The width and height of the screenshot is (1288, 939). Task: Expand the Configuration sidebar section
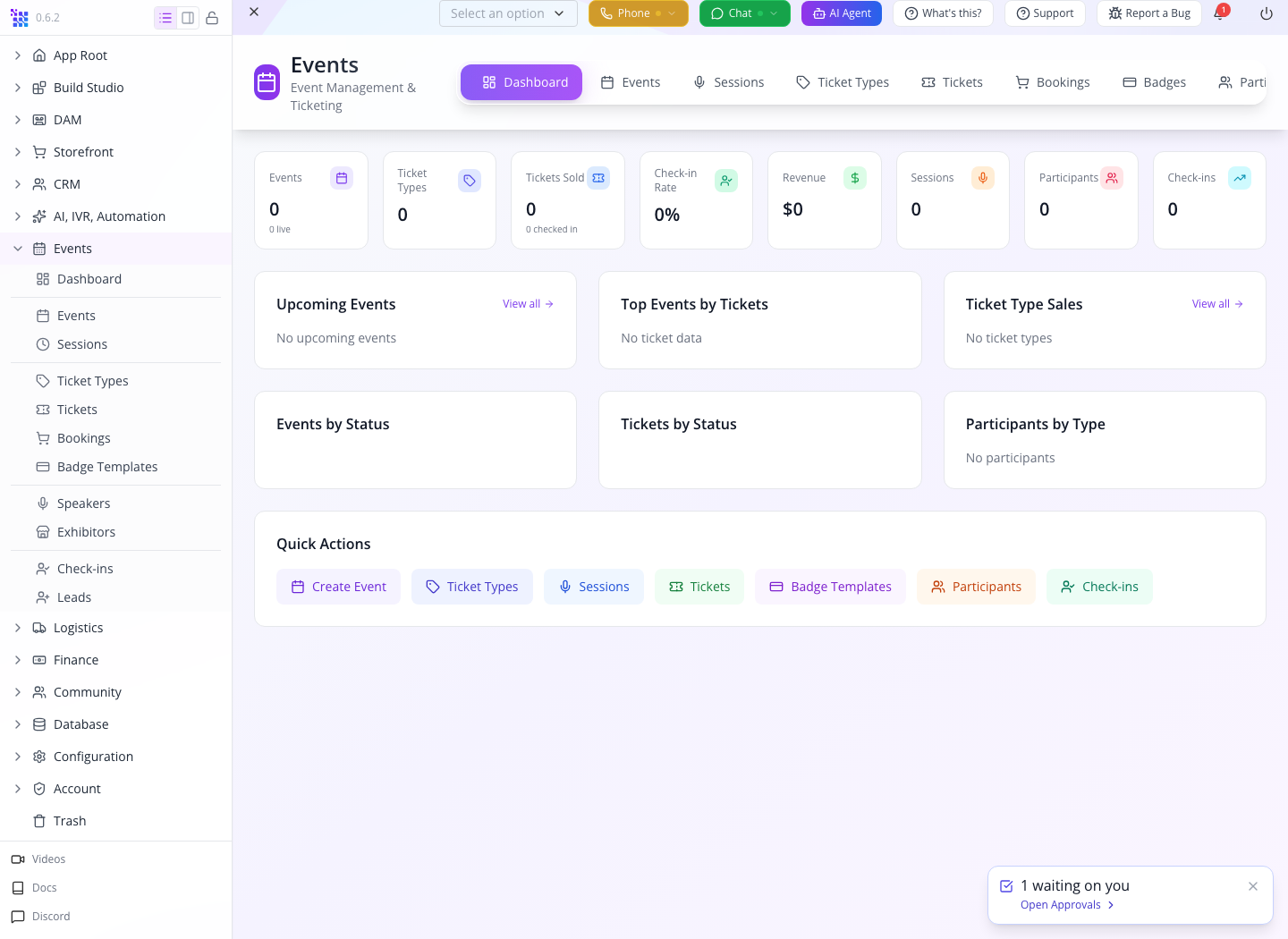18,757
